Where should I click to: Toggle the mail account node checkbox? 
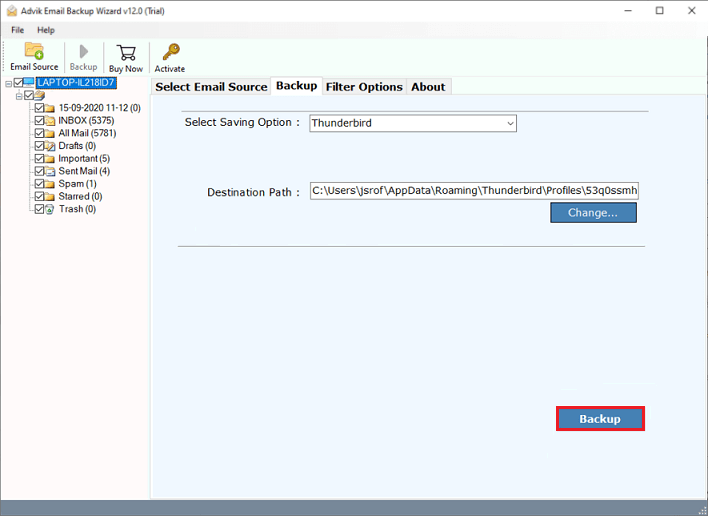29,95
